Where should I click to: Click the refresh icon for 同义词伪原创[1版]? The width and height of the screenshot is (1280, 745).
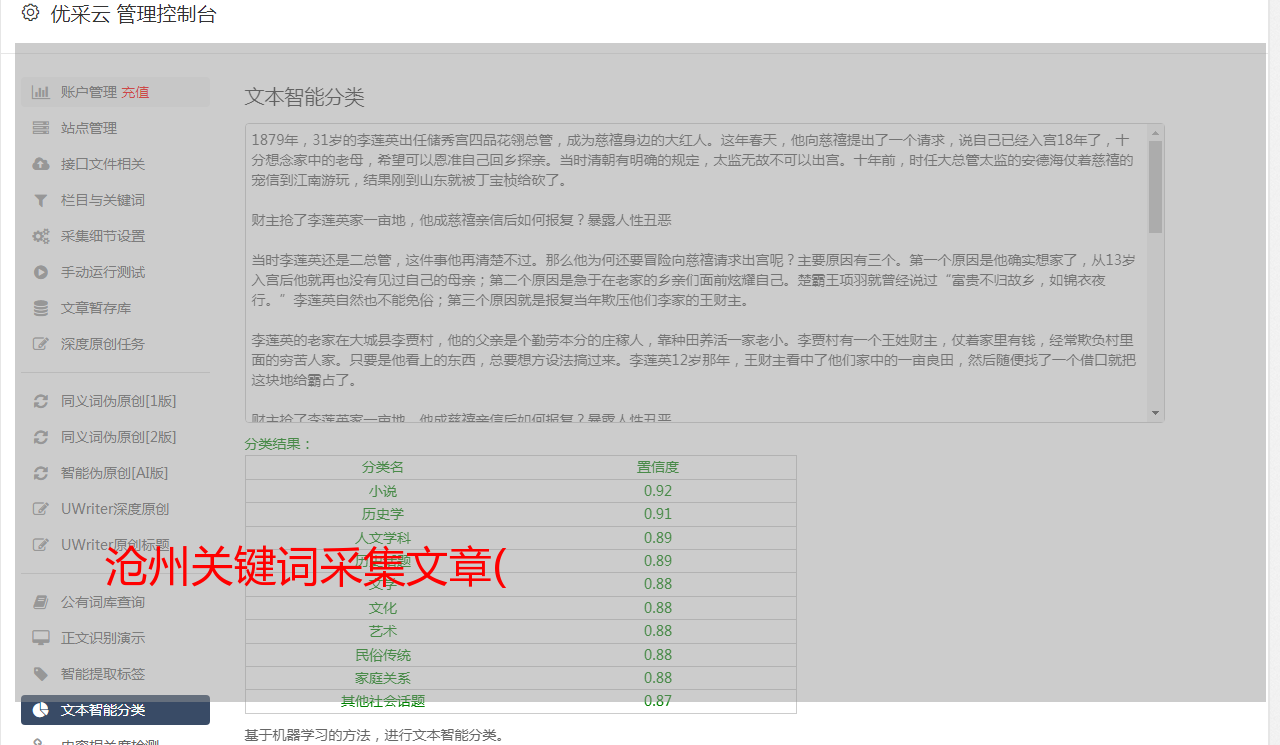tap(41, 401)
